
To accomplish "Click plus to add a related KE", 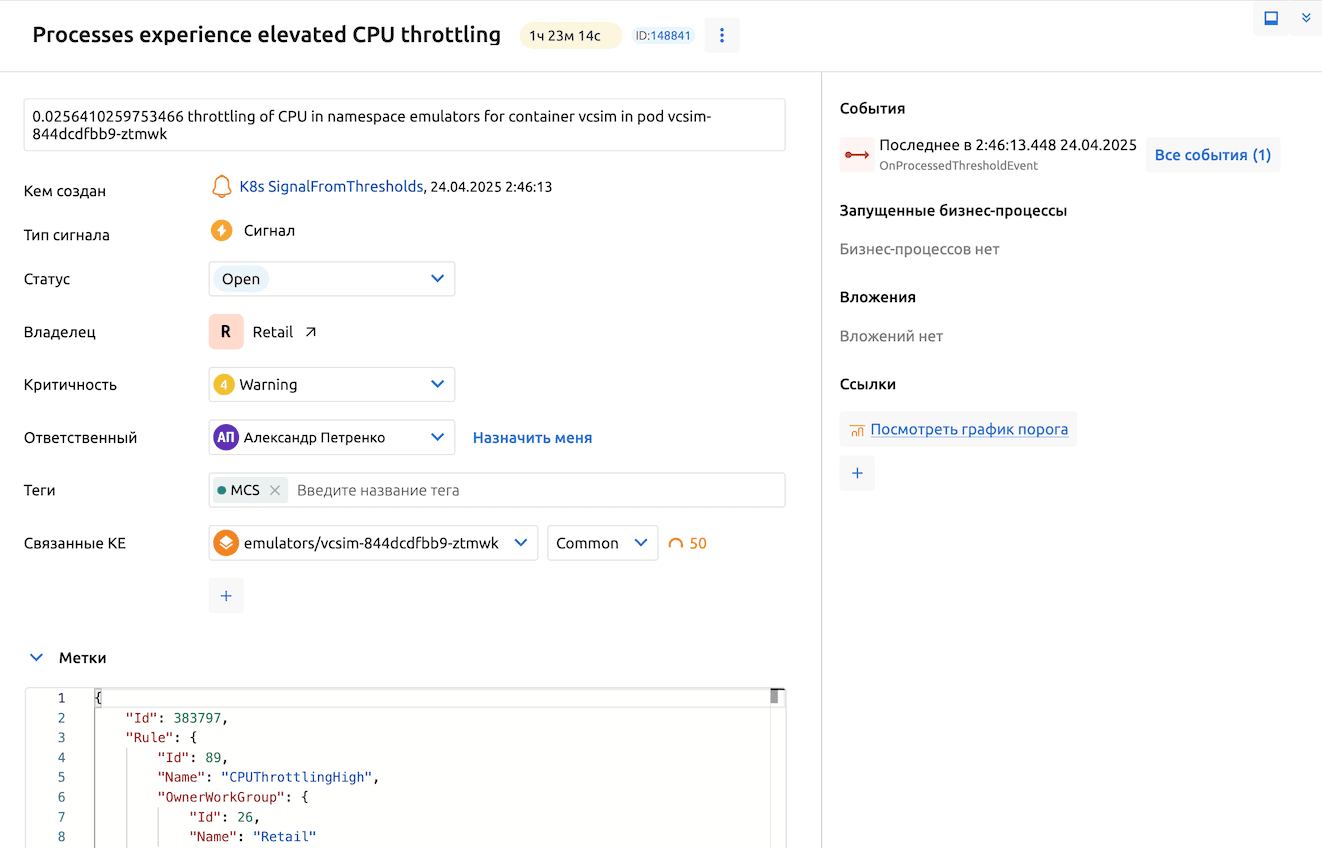I will (x=226, y=596).
